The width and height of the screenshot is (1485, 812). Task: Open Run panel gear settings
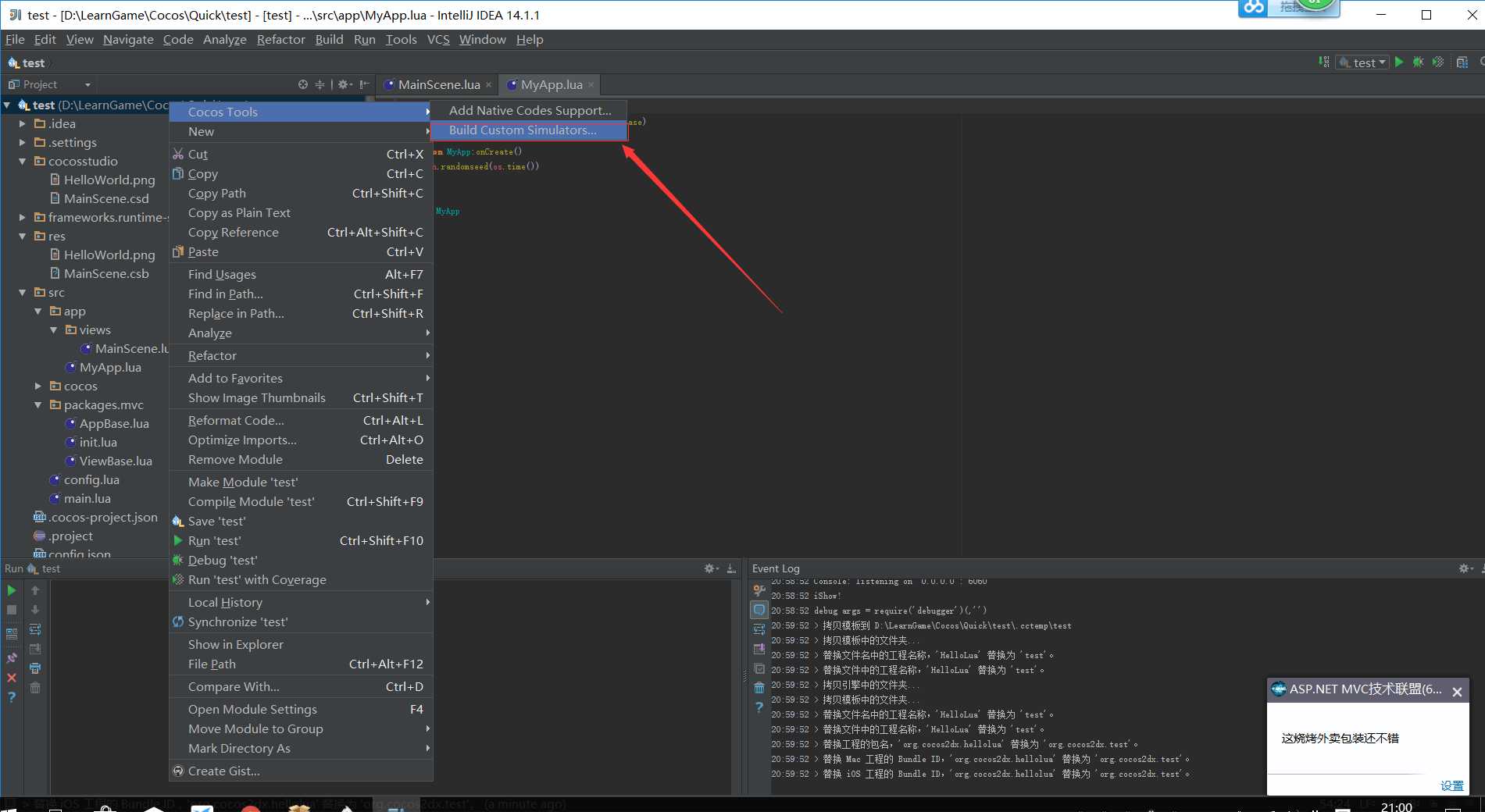tap(711, 568)
